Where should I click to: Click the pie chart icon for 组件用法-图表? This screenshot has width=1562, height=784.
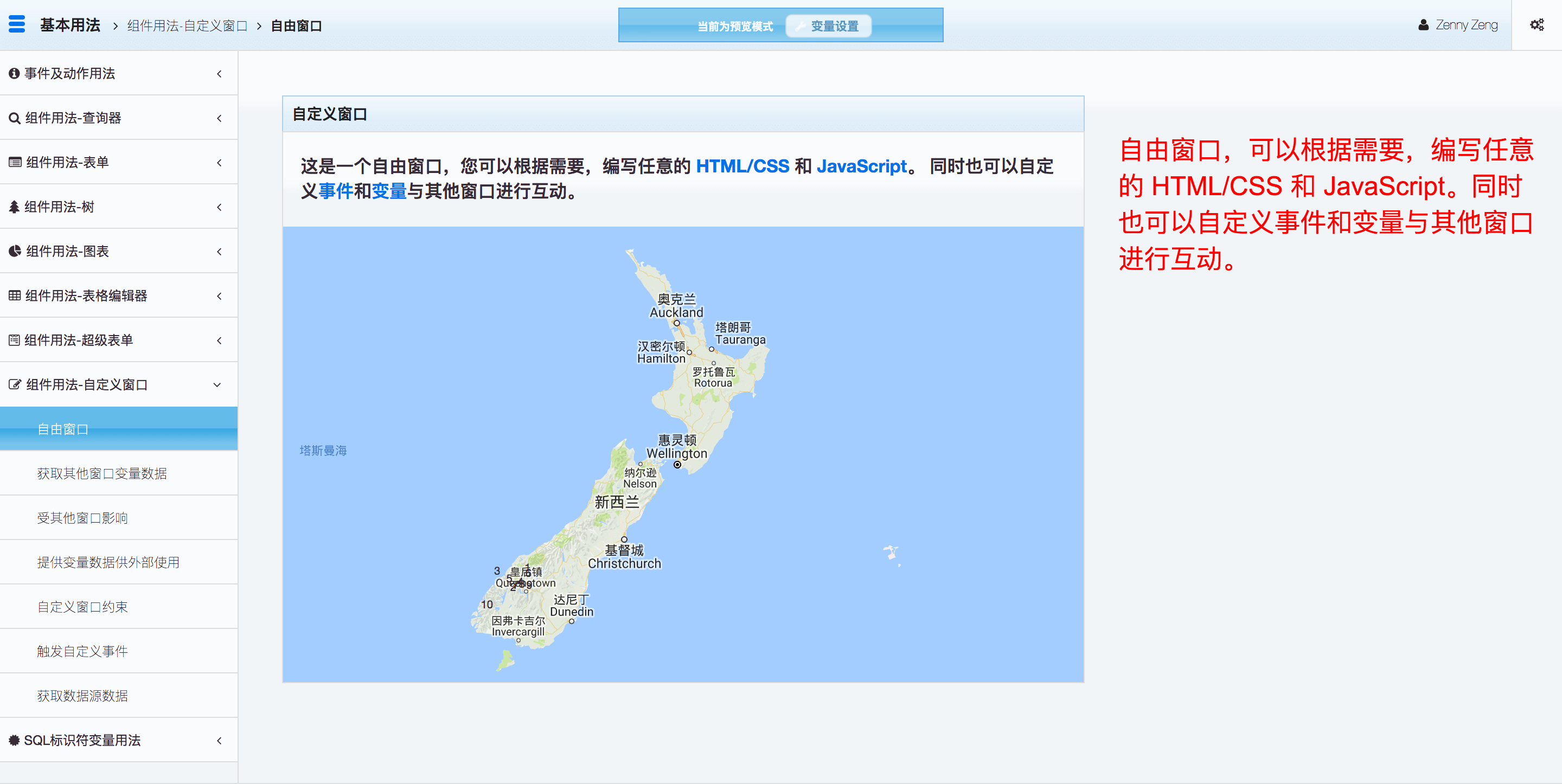coord(15,251)
